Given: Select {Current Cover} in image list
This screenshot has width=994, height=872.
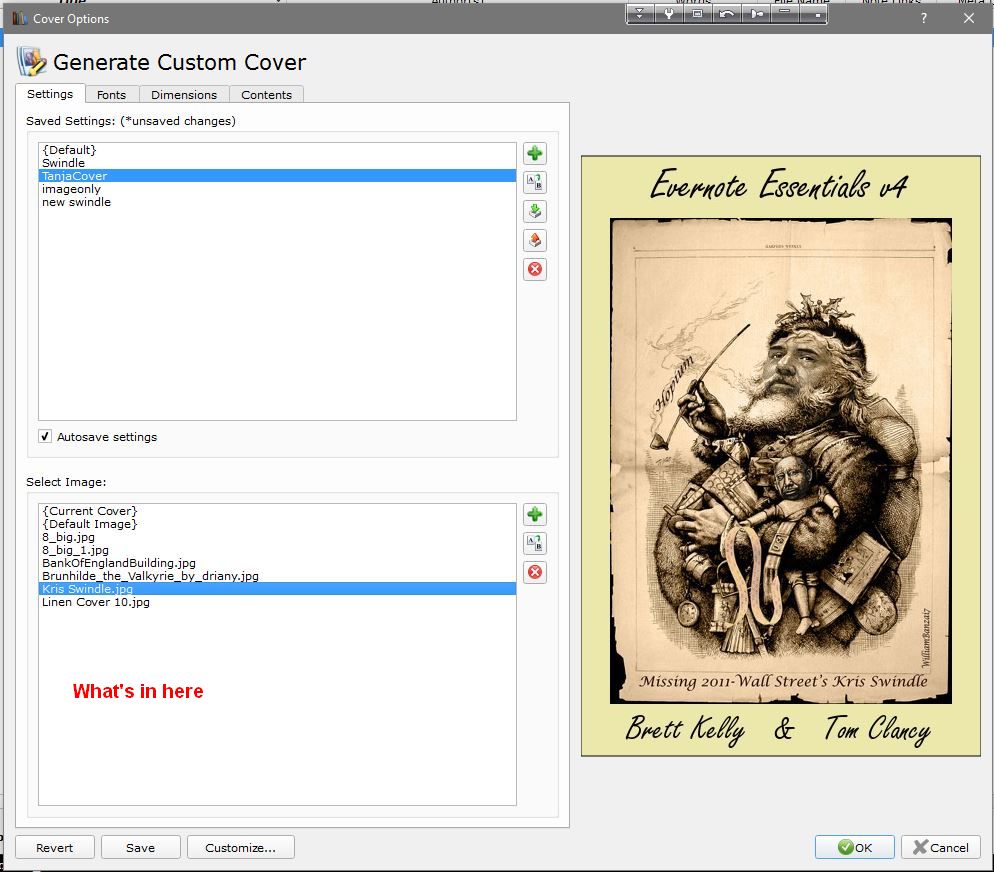Looking at the screenshot, I should pos(277,511).
